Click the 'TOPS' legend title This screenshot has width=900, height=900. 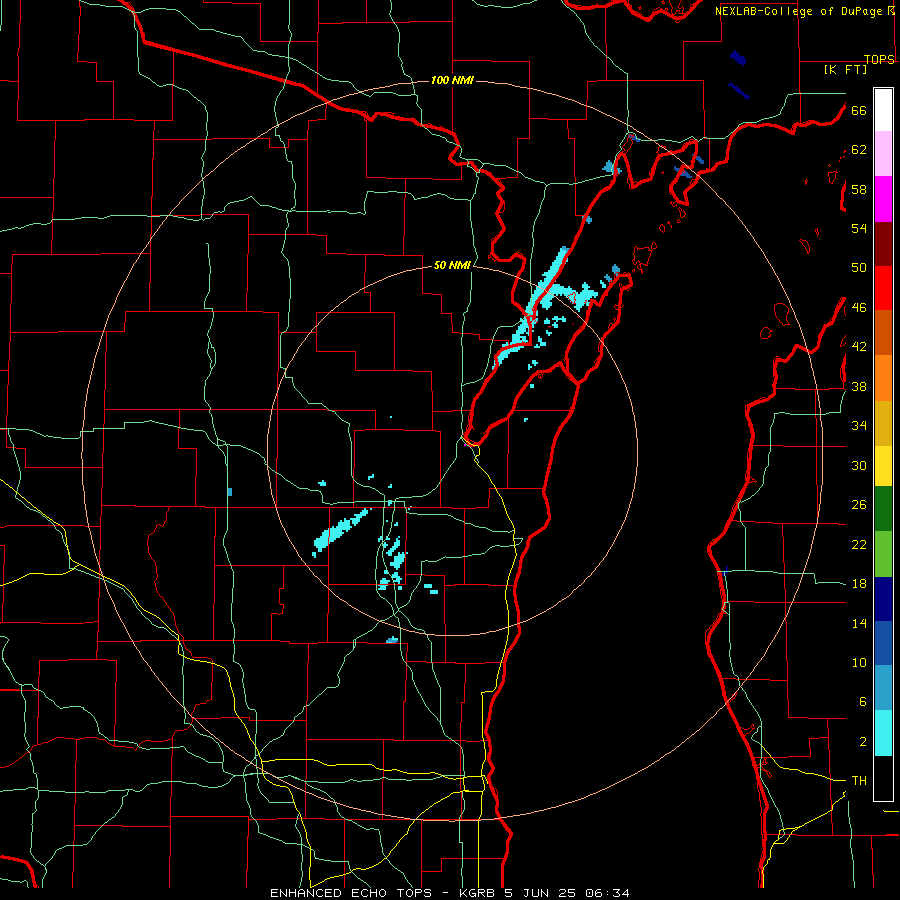(x=879, y=59)
